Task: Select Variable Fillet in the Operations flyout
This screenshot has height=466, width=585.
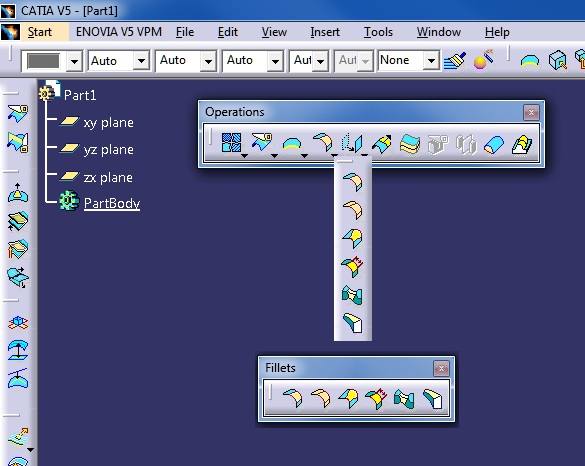Action: [x=353, y=238]
